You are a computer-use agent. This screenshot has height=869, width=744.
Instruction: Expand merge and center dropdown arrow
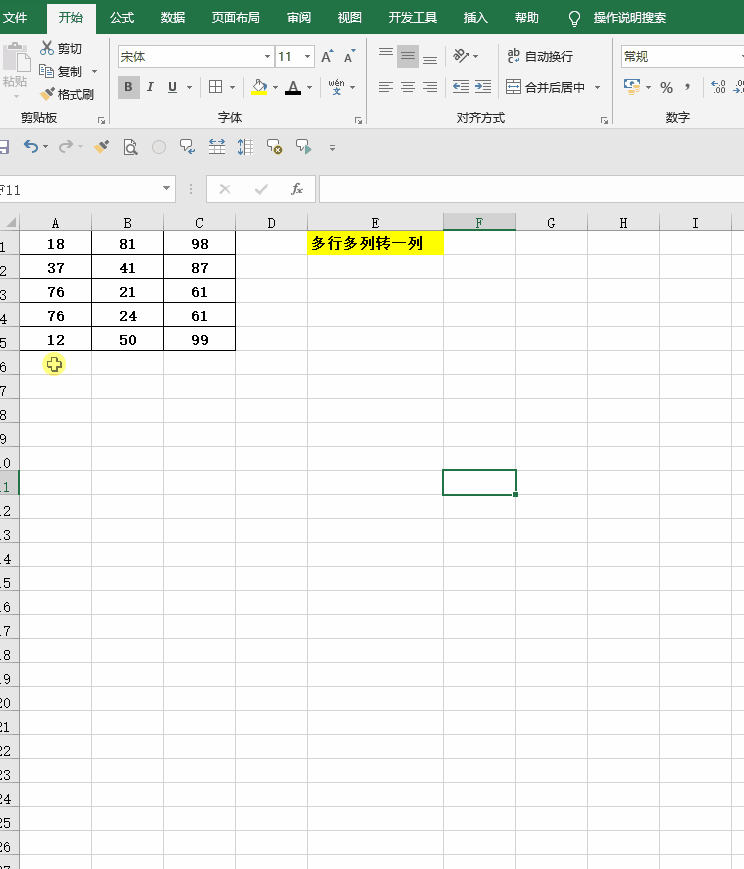(x=598, y=87)
